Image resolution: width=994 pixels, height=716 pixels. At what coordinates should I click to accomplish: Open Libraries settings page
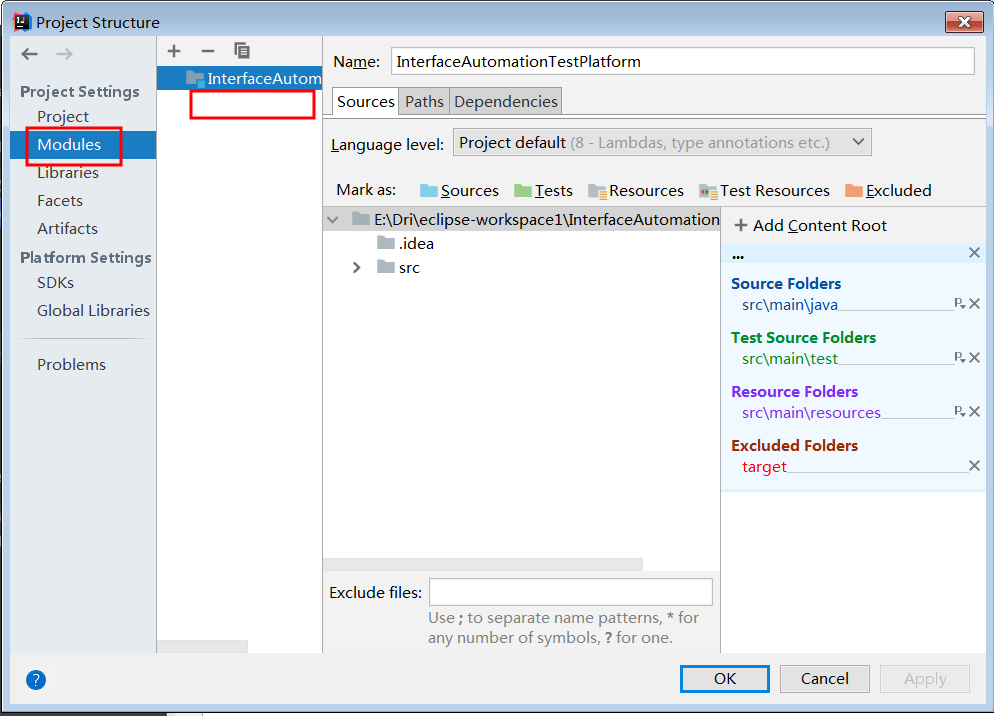coord(68,172)
